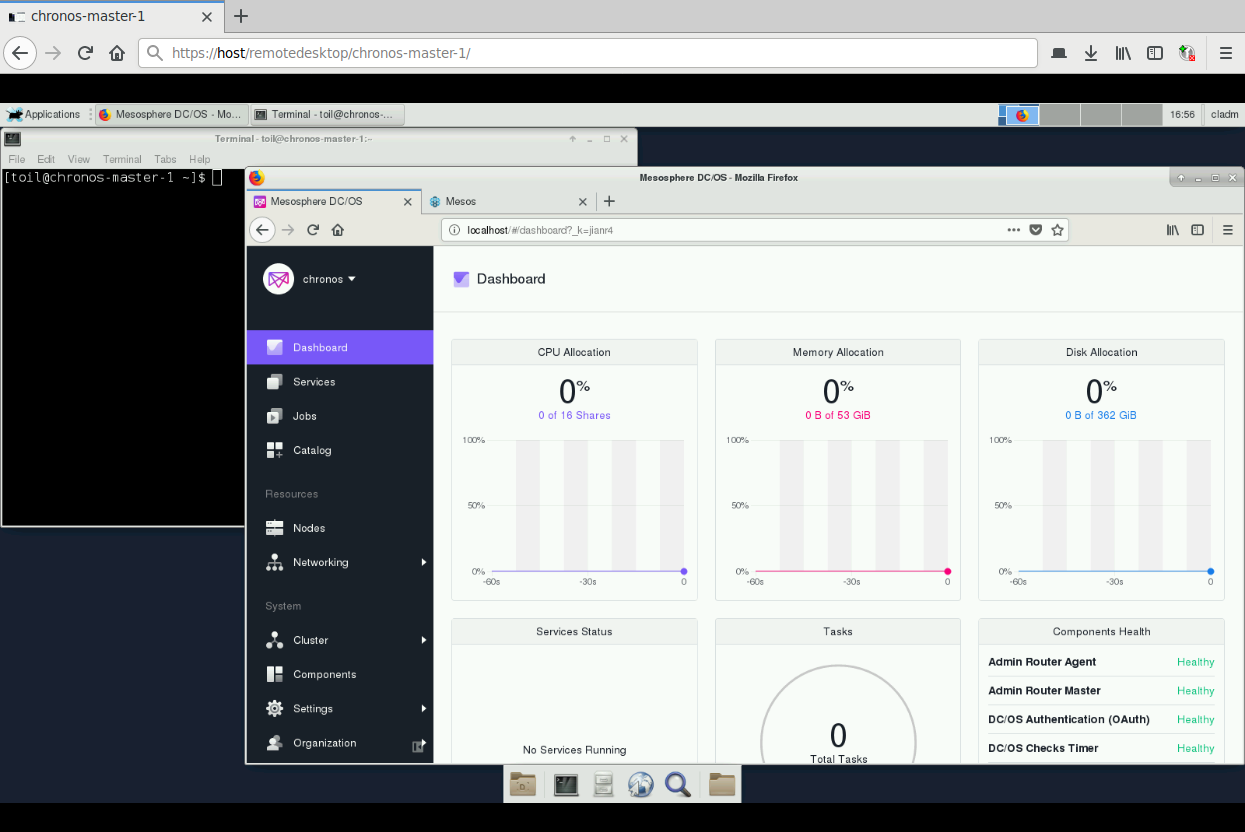Reload the outer browser page
The image size is (1245, 832).
point(86,53)
